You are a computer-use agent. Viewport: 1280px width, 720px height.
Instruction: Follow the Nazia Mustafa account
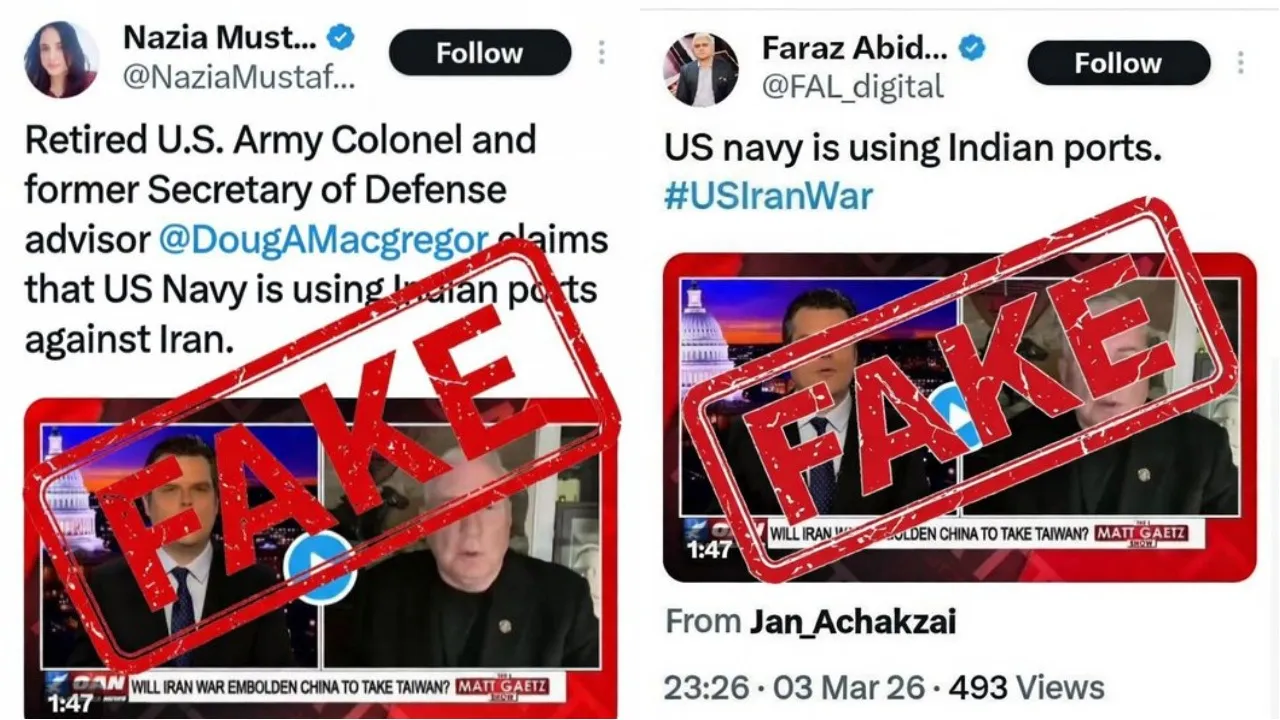pos(480,53)
